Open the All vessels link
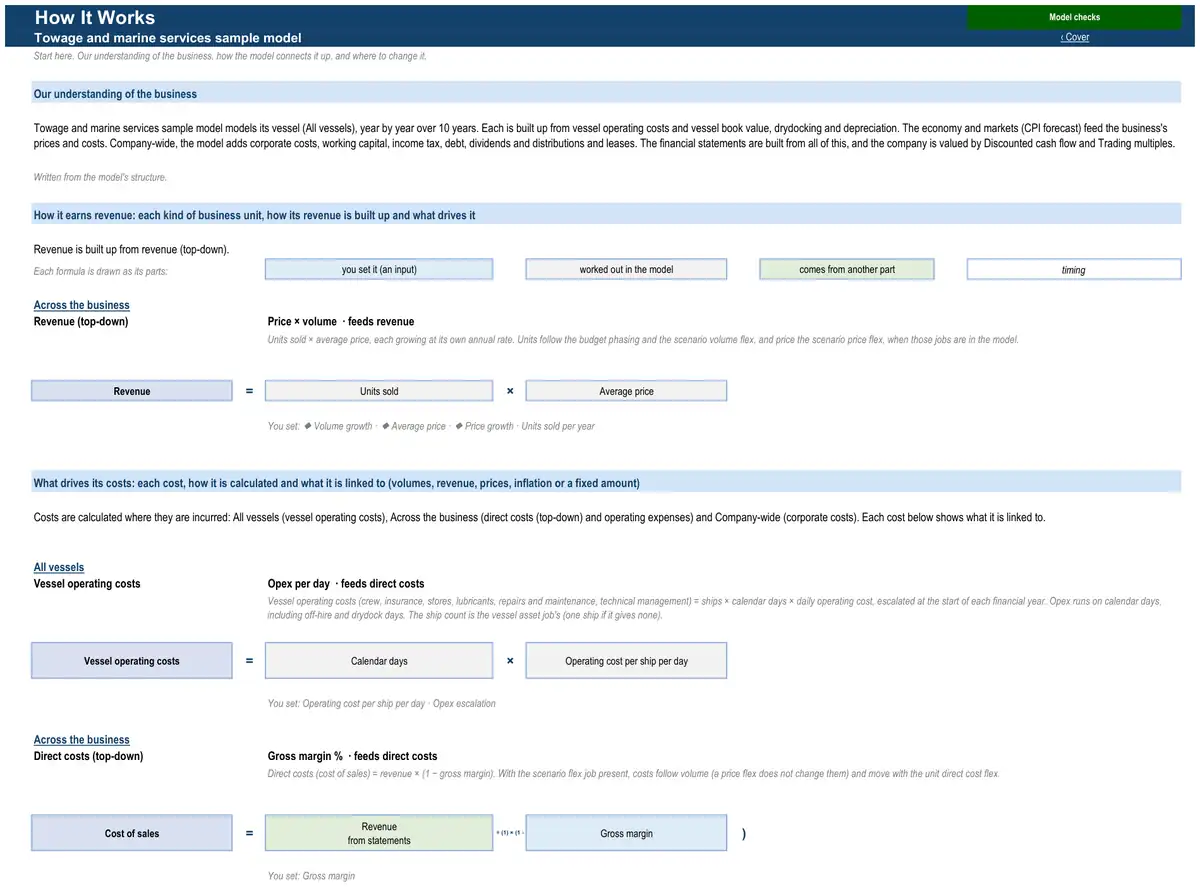Image resolution: width=1200 pixels, height=887 pixels. [x=59, y=567]
